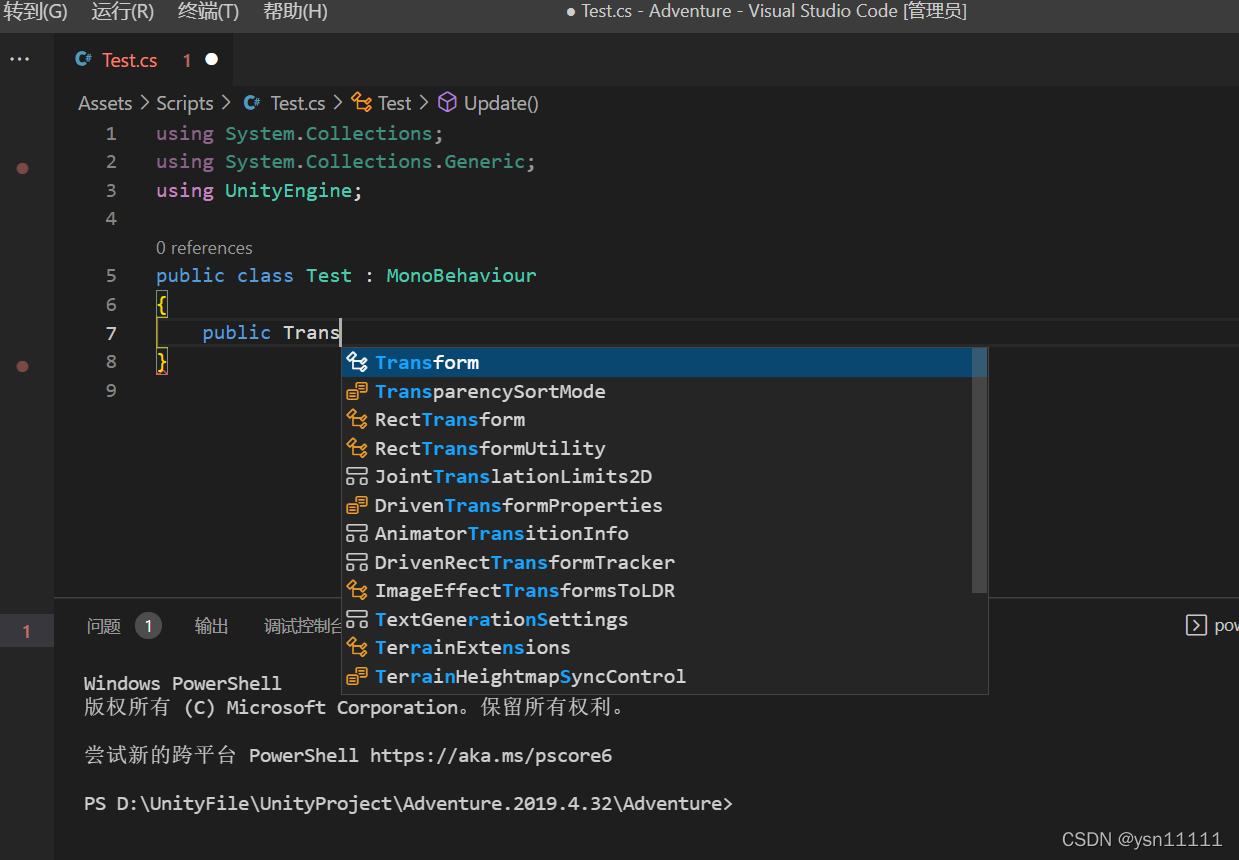Open the 终端(T) menu
Viewport: 1239px width, 860px height.
(209, 12)
